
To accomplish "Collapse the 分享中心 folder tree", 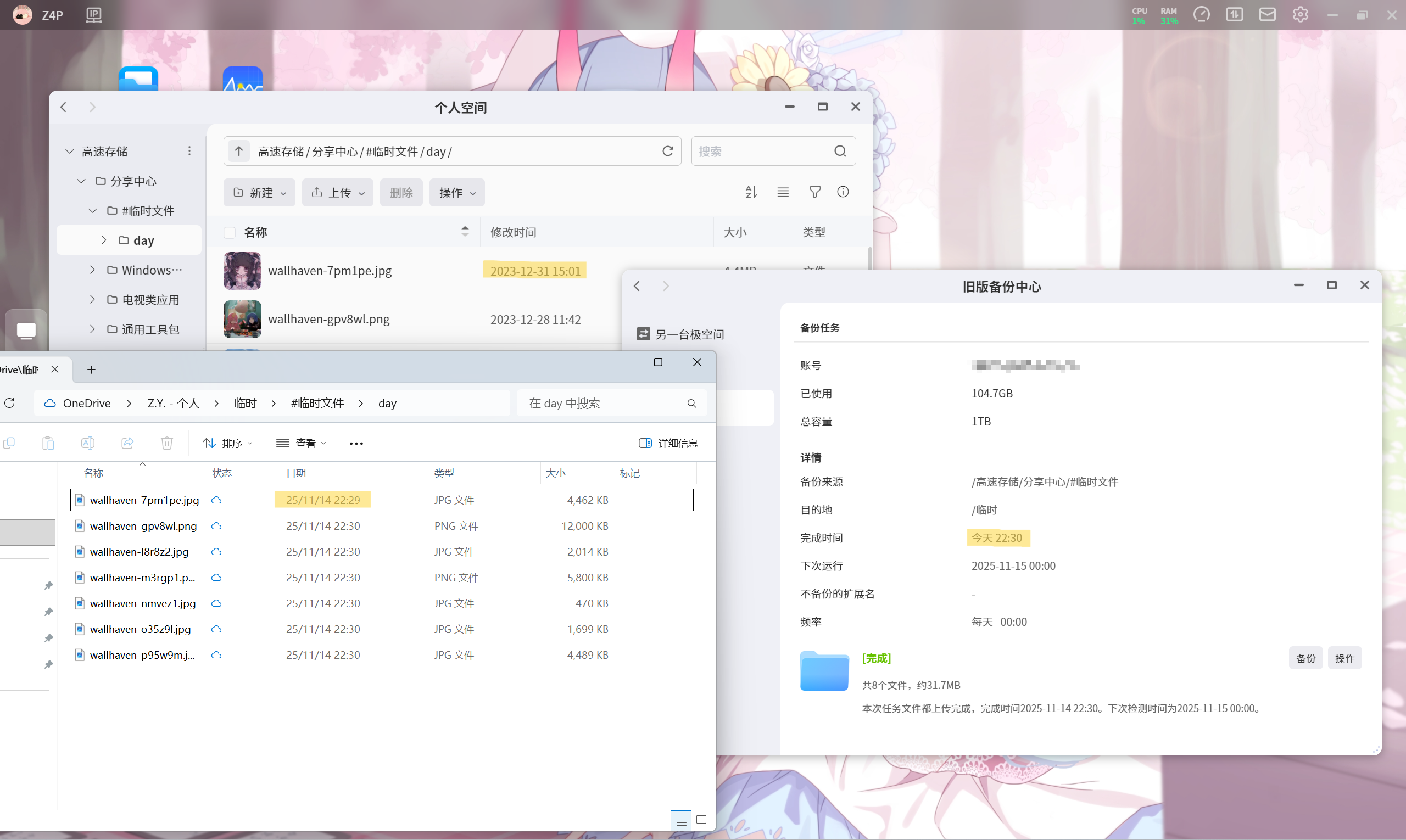I will tap(80, 181).
